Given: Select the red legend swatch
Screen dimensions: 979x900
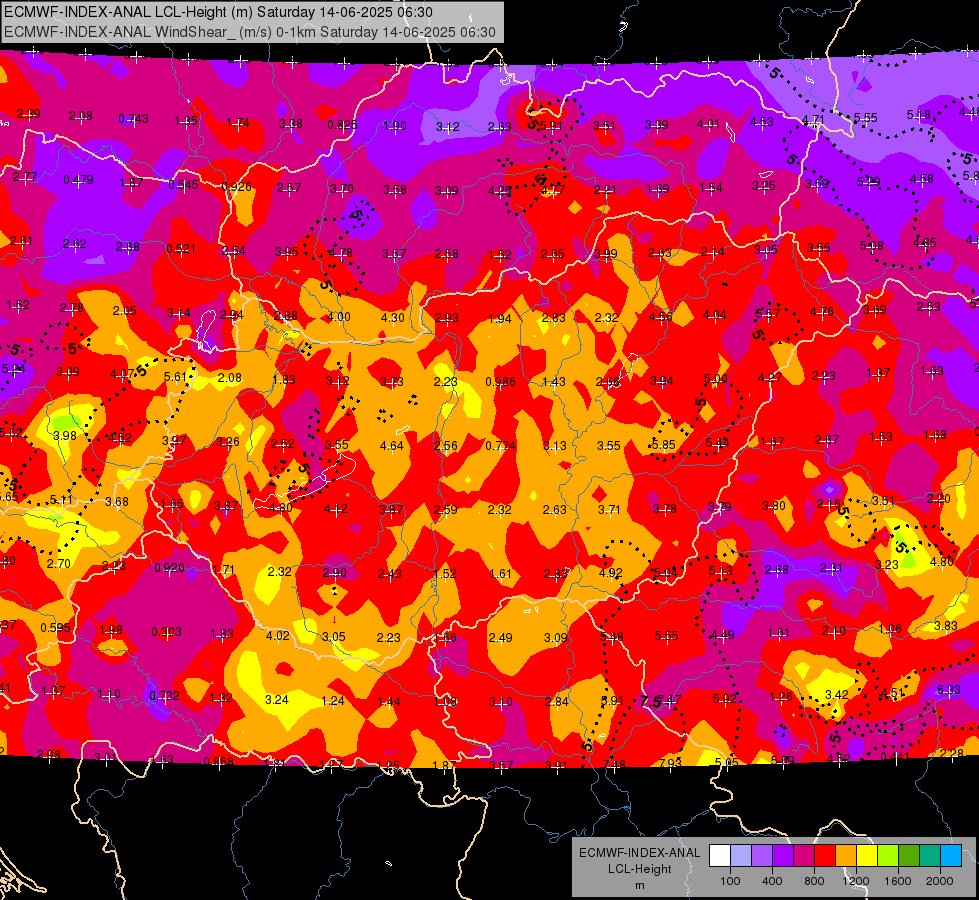Looking at the screenshot, I should pyautogui.click(x=825, y=856).
